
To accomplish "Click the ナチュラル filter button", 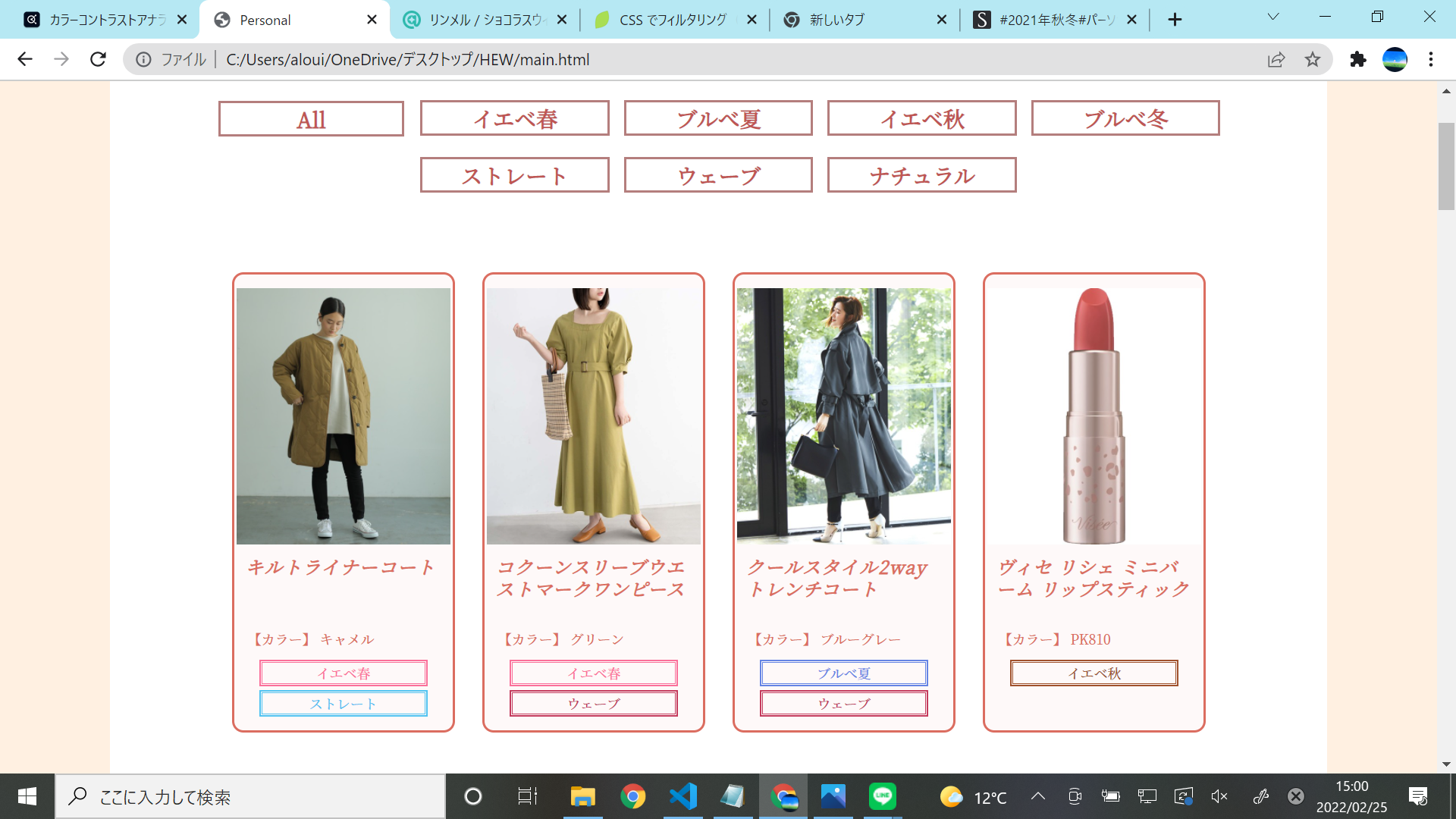I will pyautogui.click(x=921, y=175).
